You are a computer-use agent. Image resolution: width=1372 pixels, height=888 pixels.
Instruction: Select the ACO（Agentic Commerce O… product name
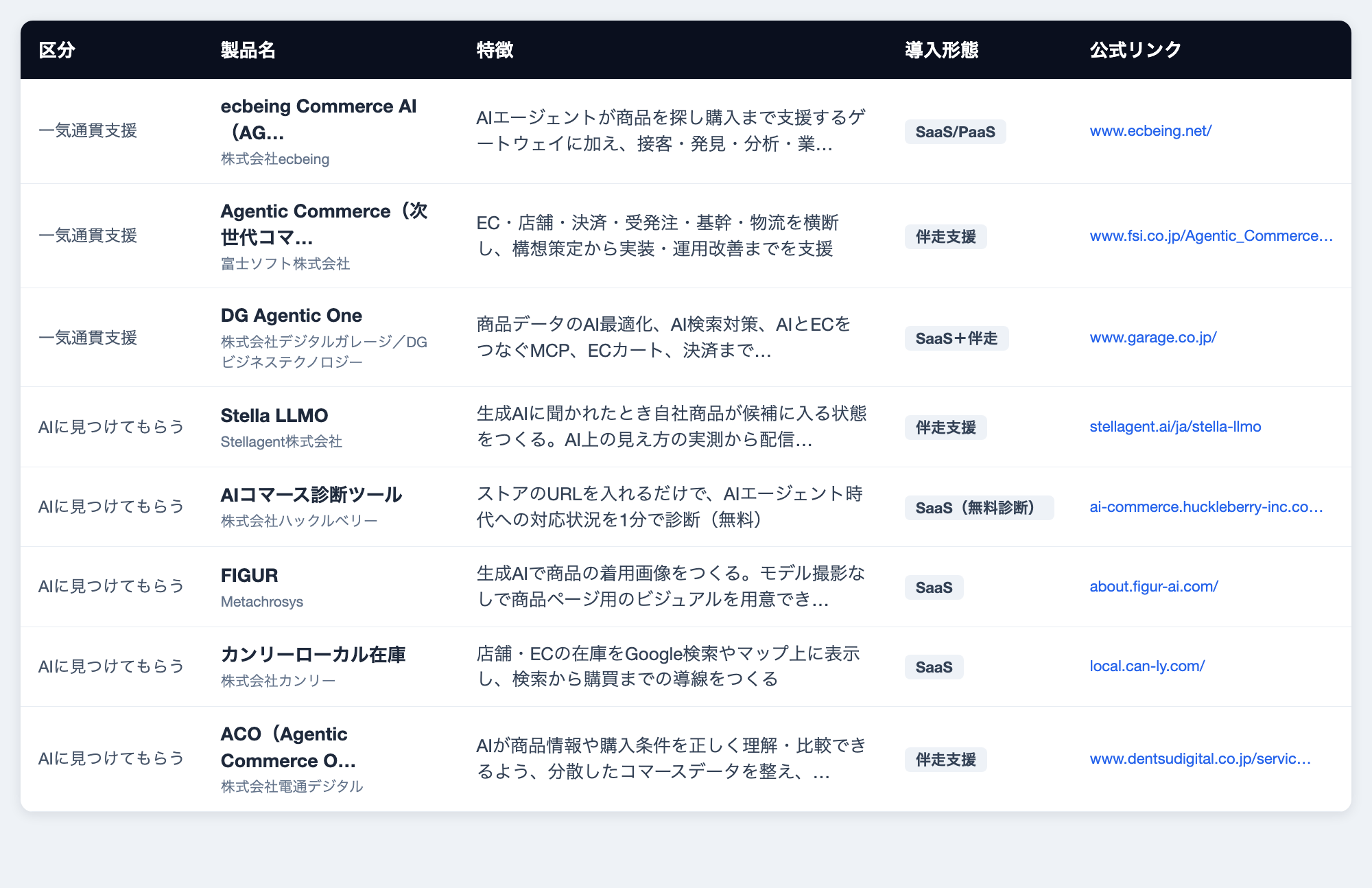point(288,747)
